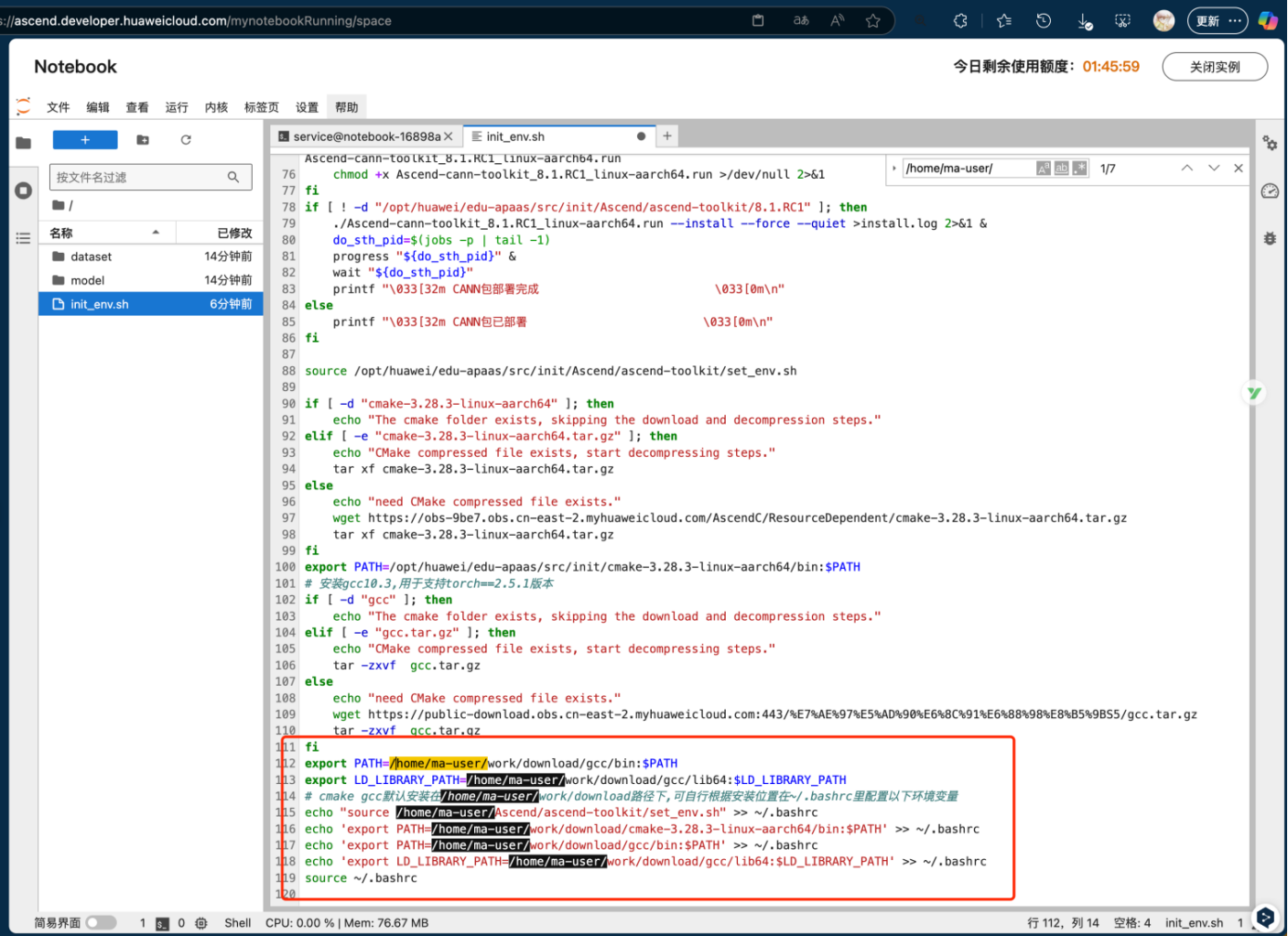Open the browser profile avatar
1288x936 pixels.
click(1164, 20)
